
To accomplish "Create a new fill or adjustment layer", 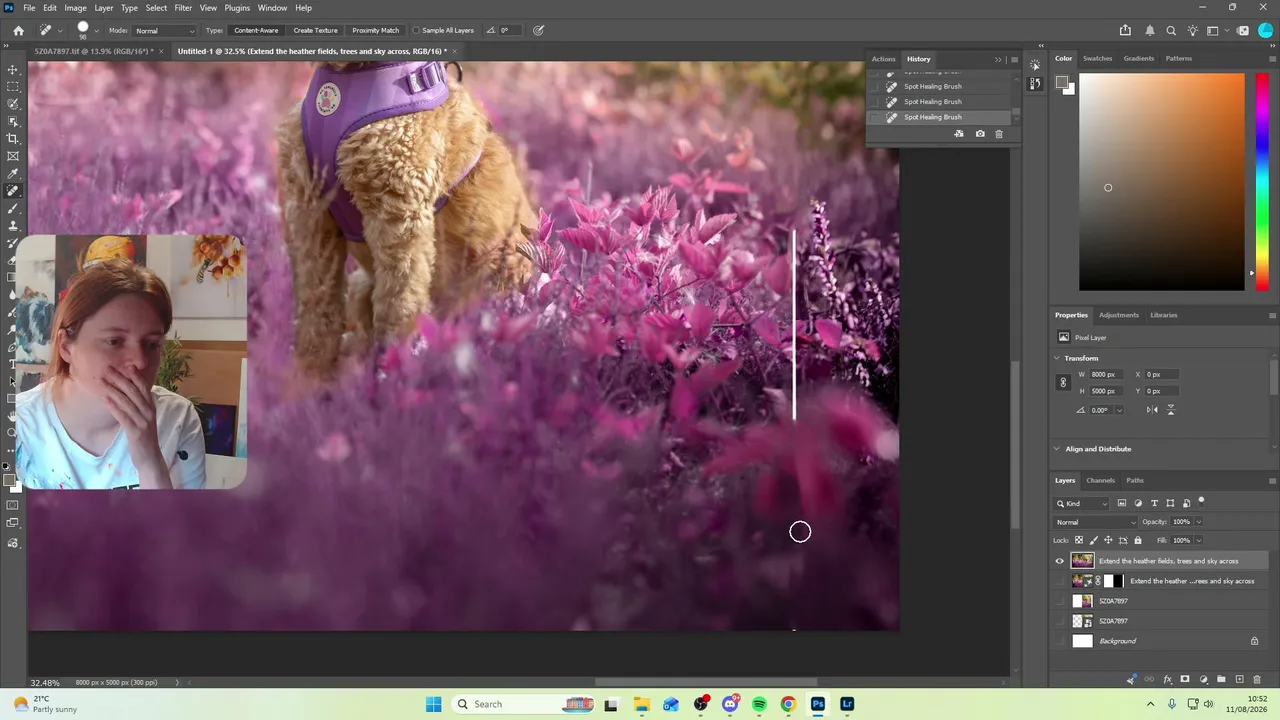I will [x=1203, y=680].
